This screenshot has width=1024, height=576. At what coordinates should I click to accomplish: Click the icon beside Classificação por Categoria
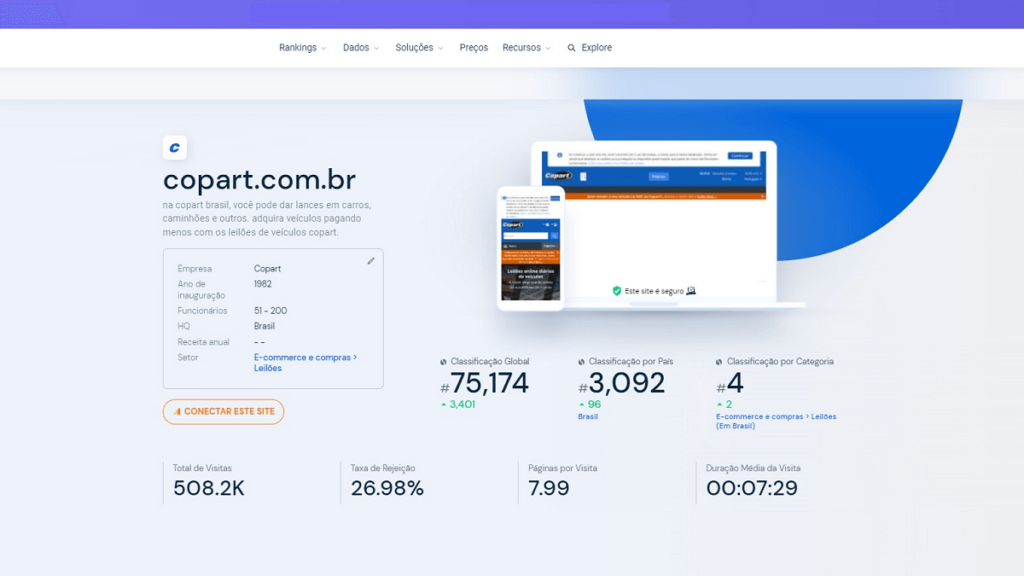click(720, 362)
